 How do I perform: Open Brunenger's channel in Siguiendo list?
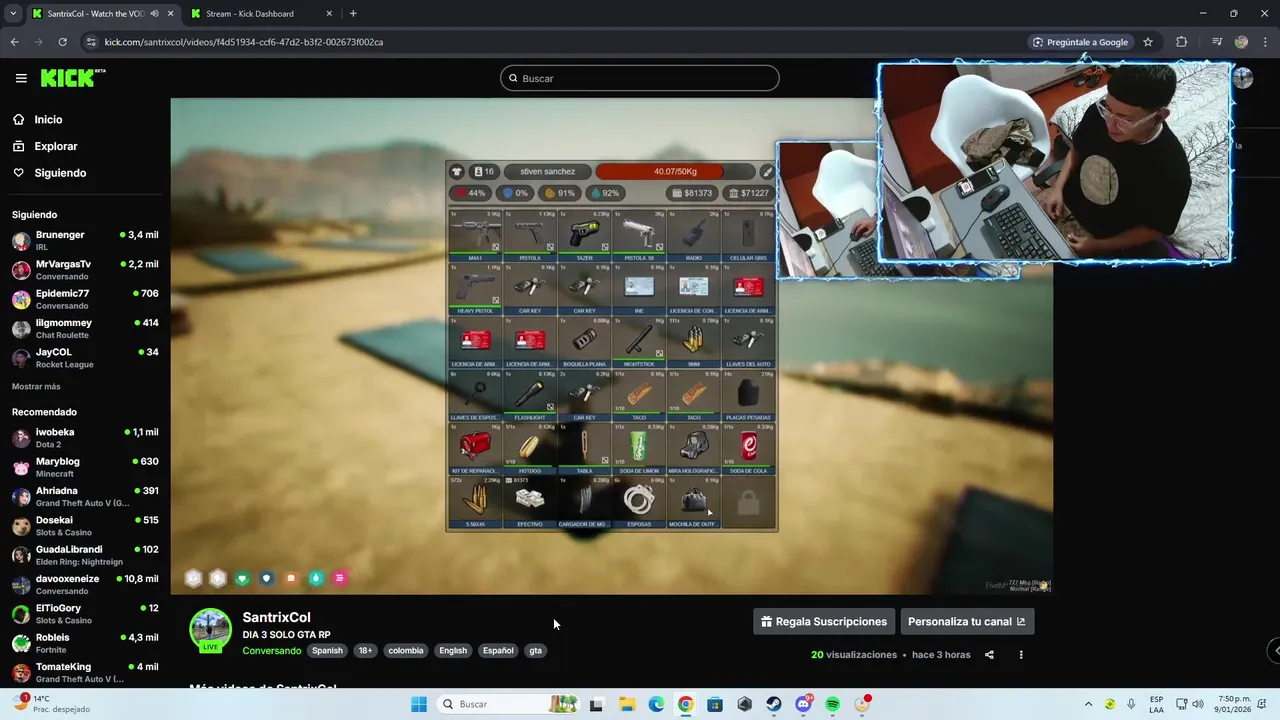(85, 240)
